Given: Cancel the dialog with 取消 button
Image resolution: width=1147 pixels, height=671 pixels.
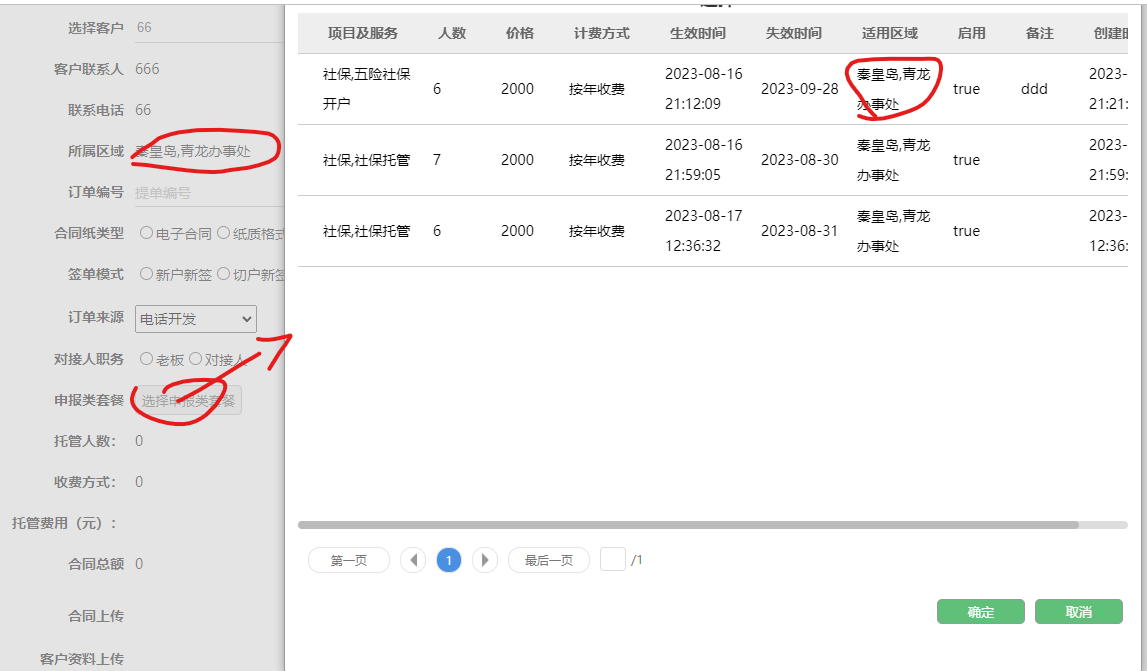Looking at the screenshot, I should tap(1078, 612).
